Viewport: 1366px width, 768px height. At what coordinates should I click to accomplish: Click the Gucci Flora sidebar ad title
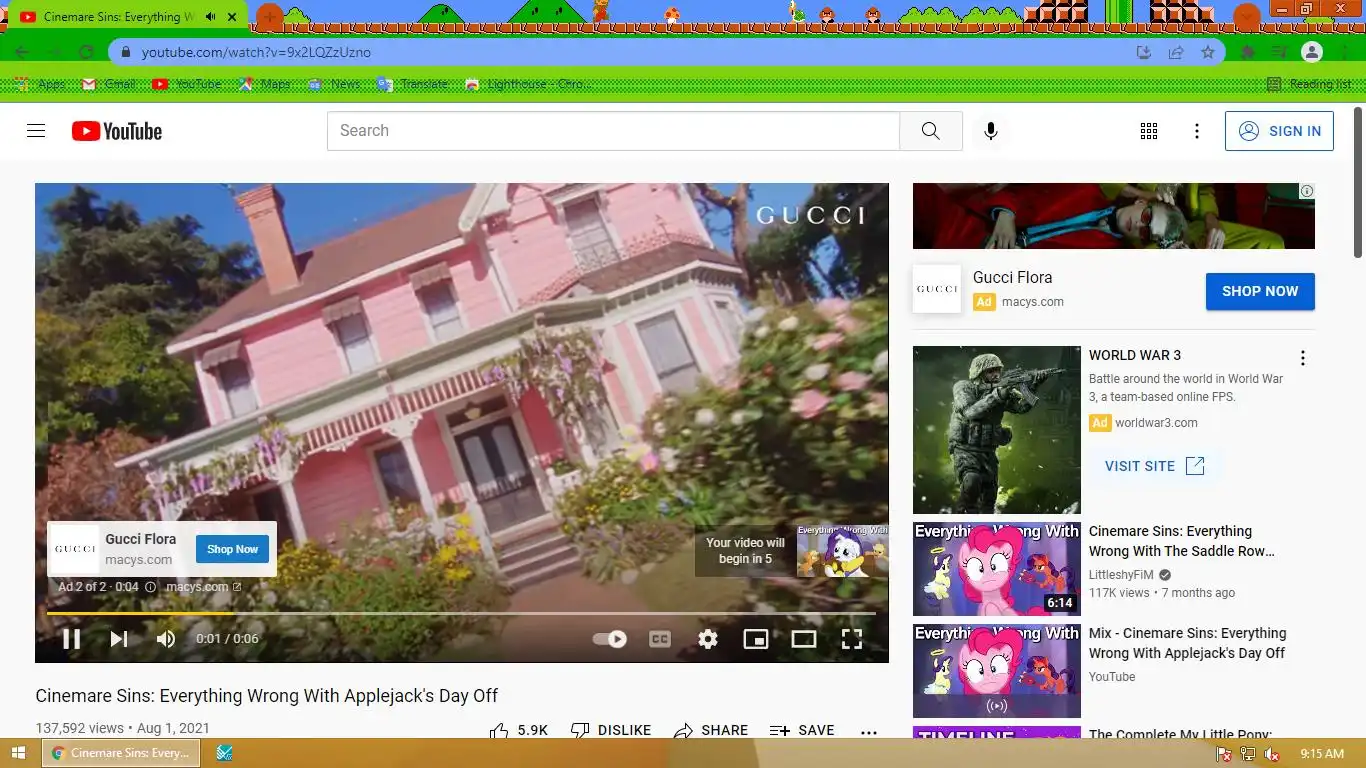click(x=1012, y=277)
